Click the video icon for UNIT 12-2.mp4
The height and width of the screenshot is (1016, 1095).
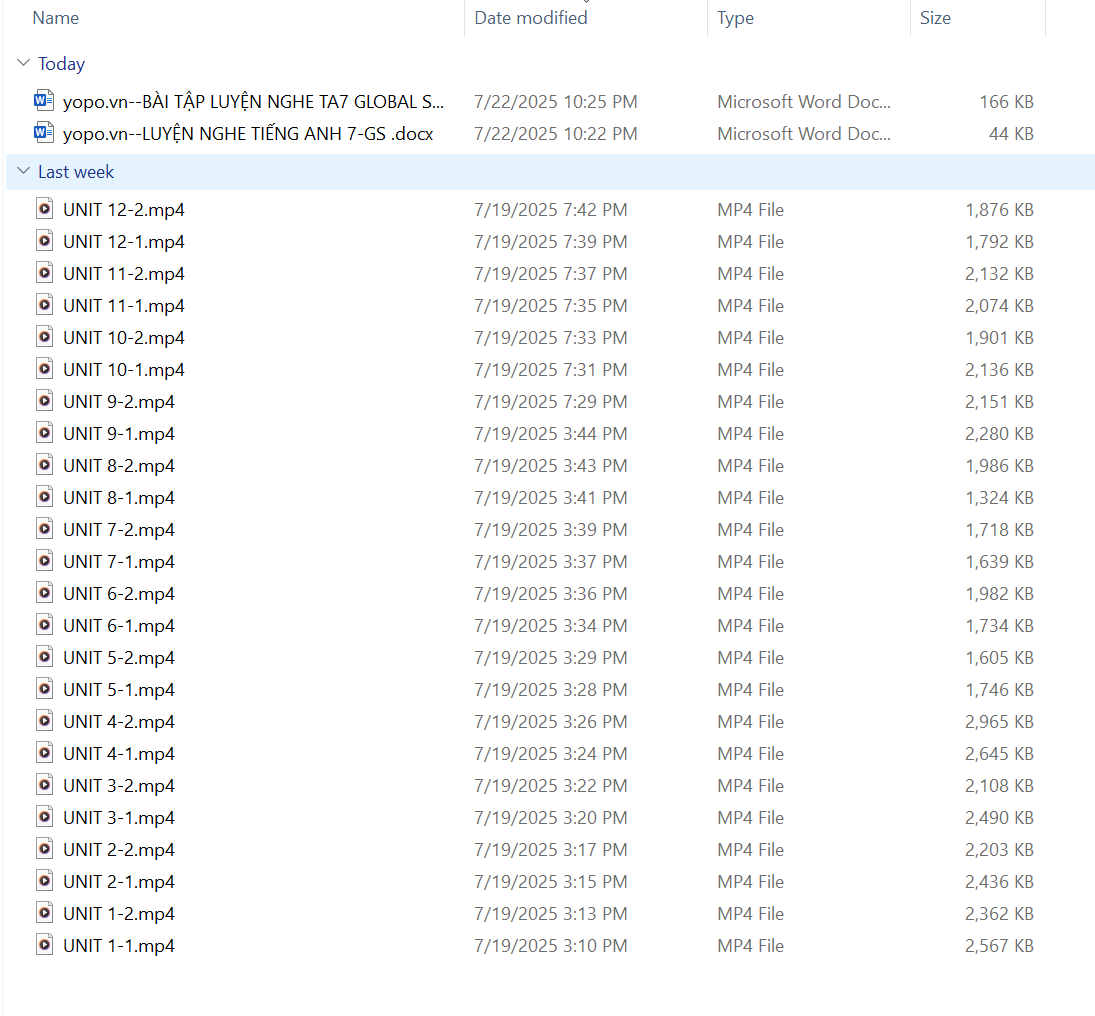[x=44, y=209]
